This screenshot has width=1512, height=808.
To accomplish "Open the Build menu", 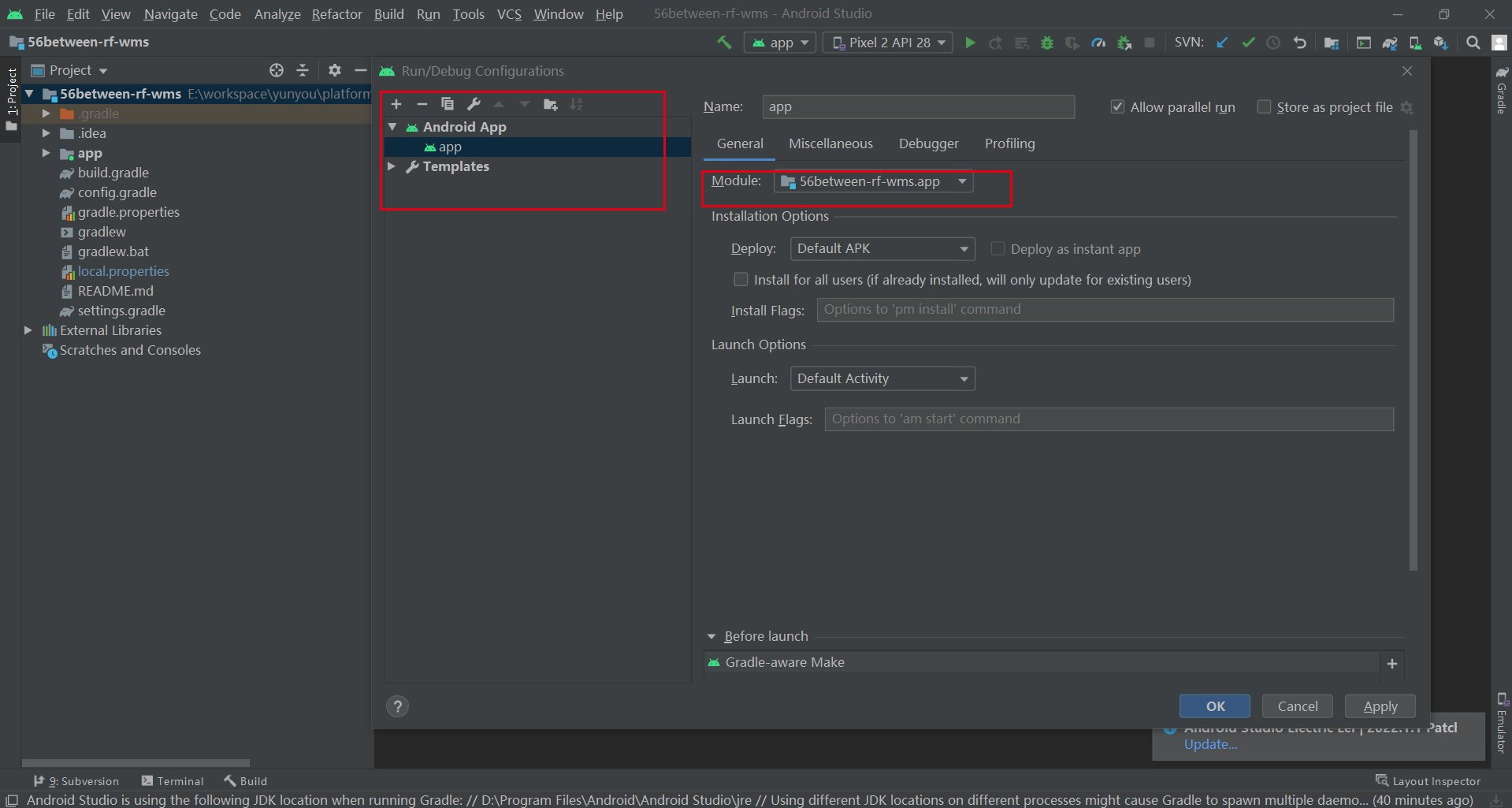I will (x=388, y=14).
